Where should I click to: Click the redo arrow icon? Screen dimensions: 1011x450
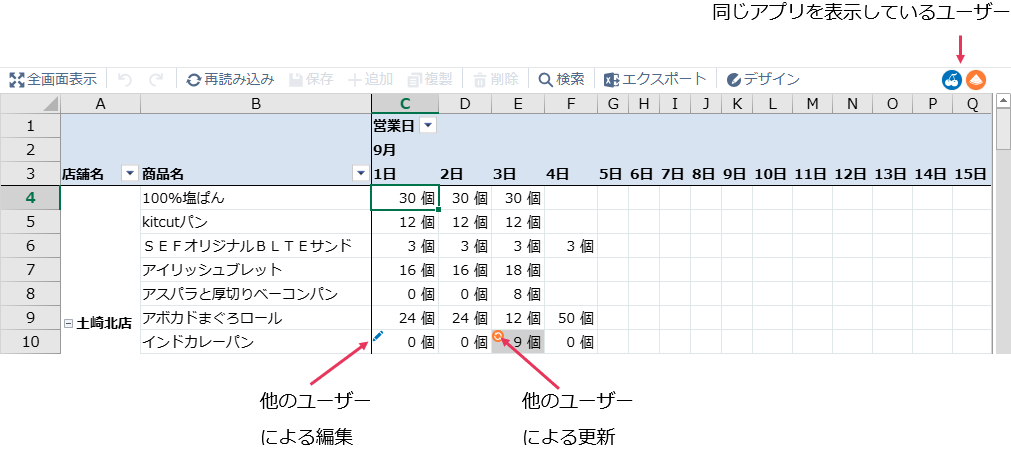156,79
